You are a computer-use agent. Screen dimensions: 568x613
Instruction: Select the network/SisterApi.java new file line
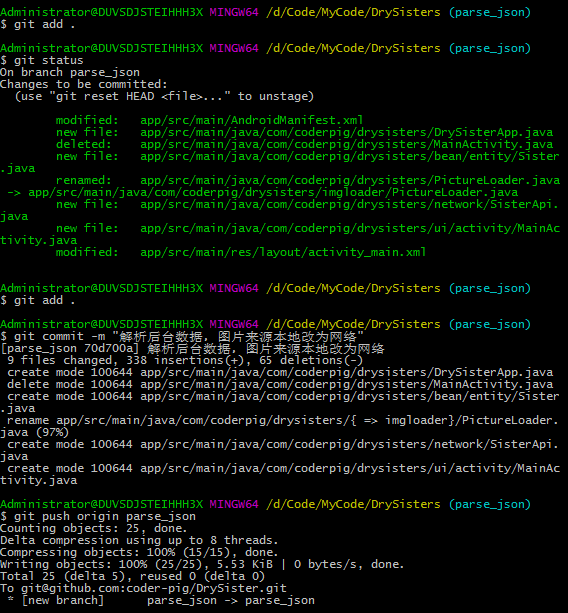click(280, 210)
